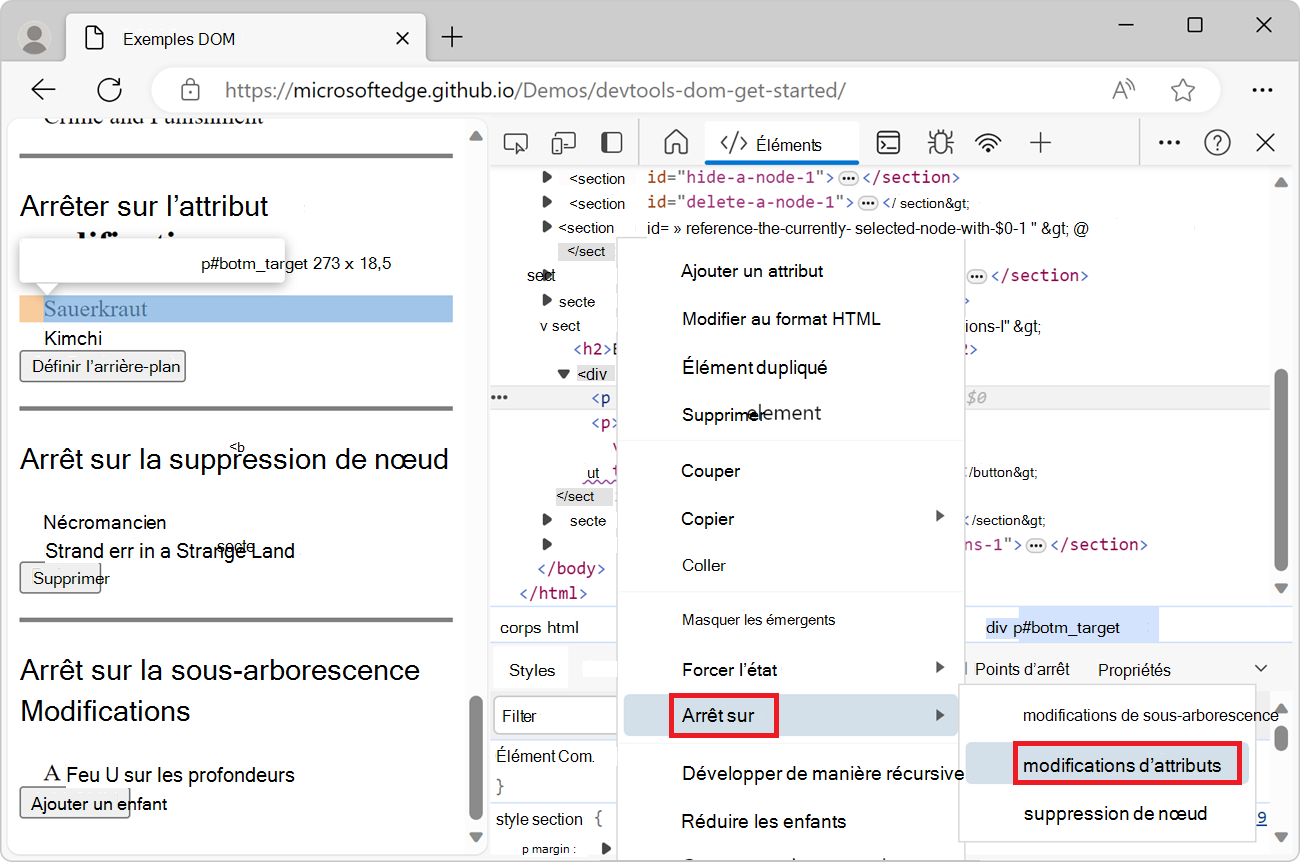
Task: Open network conditions wifi icon
Action: [x=988, y=142]
